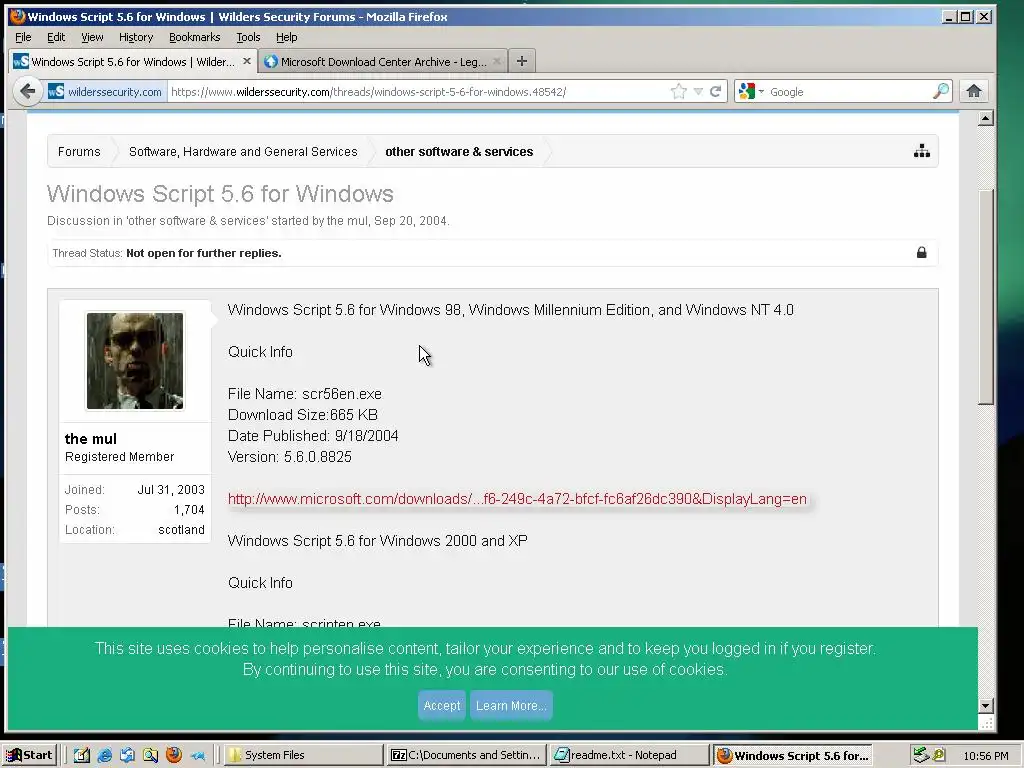Click the safely remove hardware tray icon

[x=921, y=755]
